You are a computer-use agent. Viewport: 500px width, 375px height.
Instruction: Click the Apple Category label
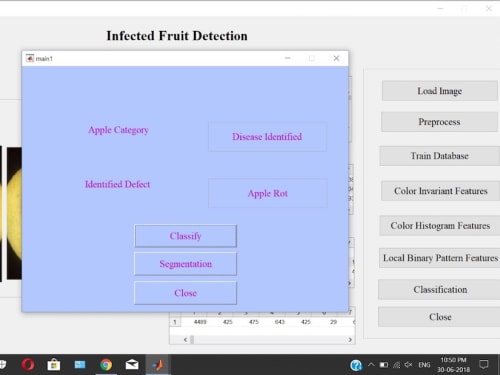118,130
